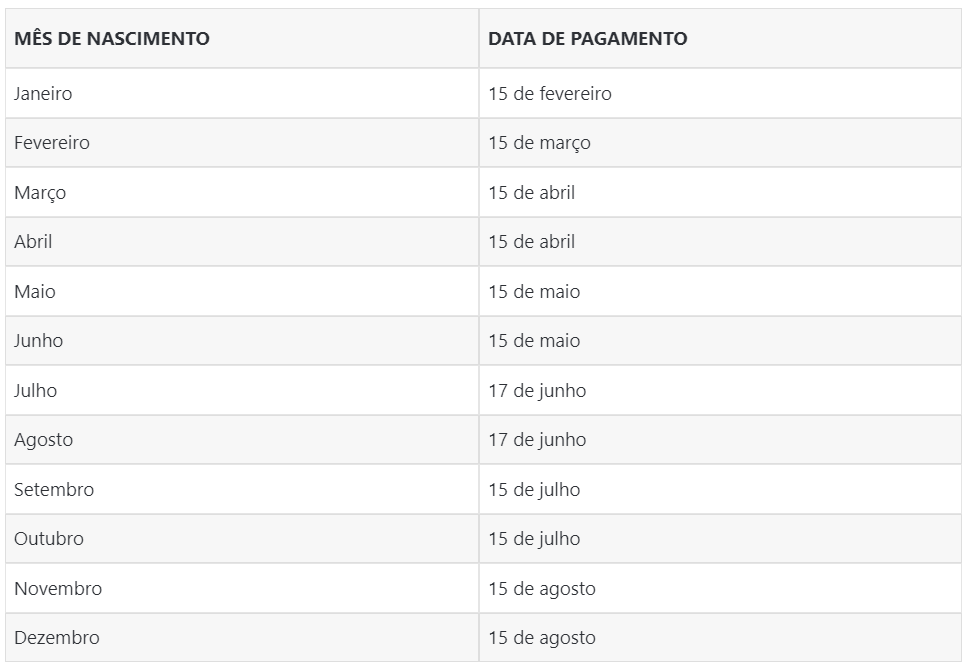Click the payment date in the Dezembro row

tap(542, 638)
